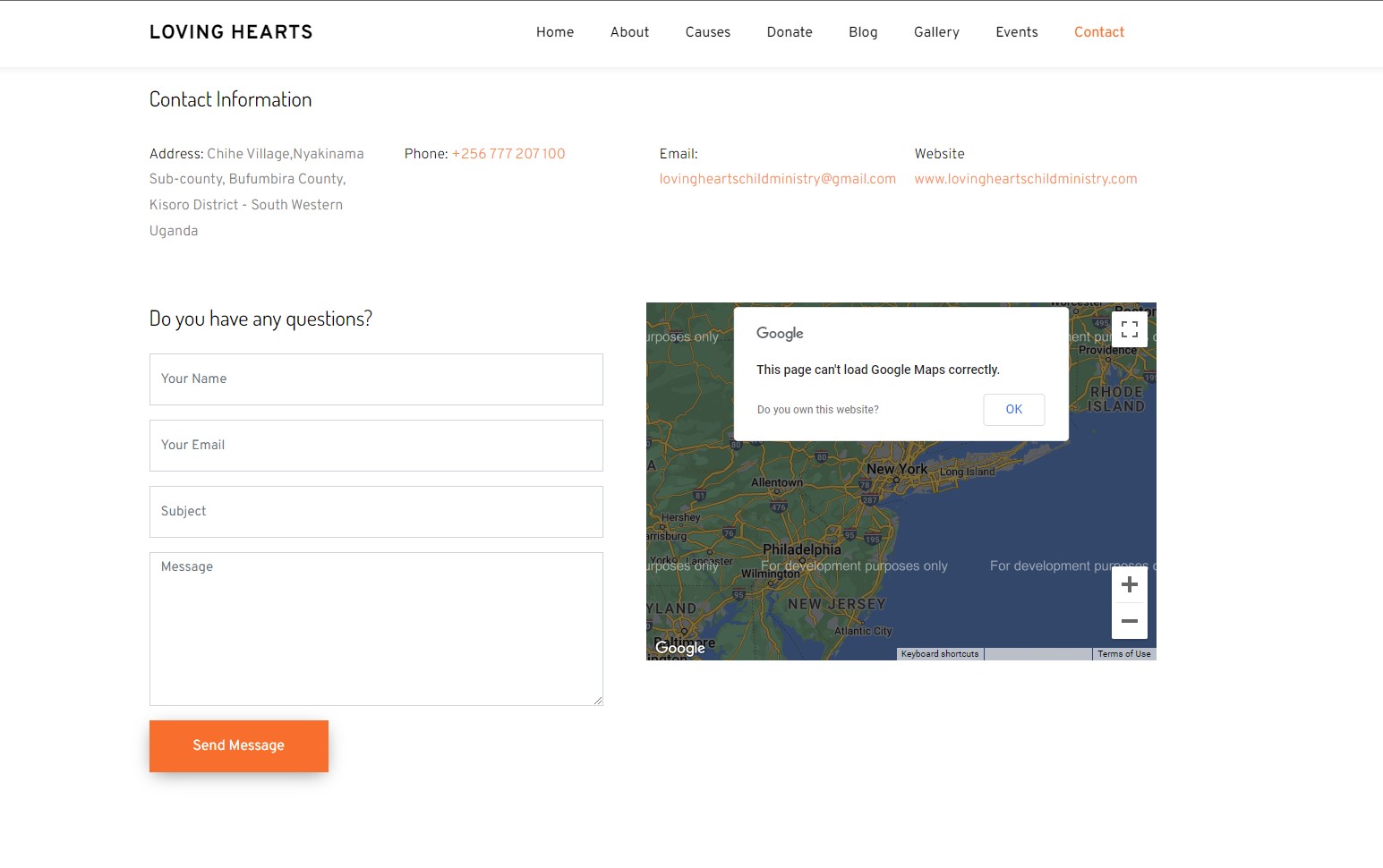Click the LOVING HEARTS site logo
The image size is (1383, 868).
click(231, 32)
